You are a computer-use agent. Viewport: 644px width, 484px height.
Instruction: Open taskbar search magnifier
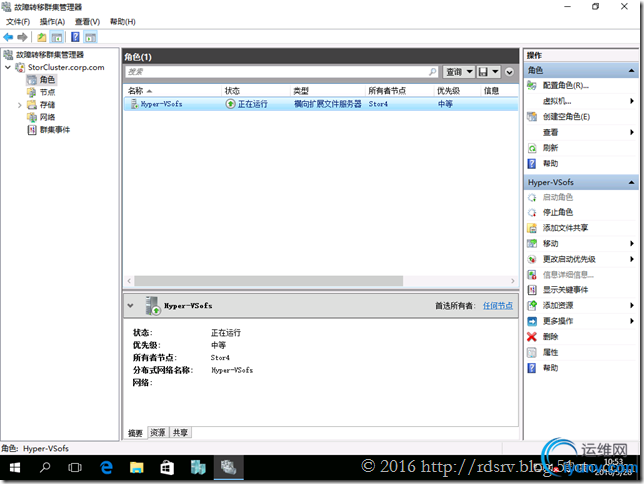point(45,468)
